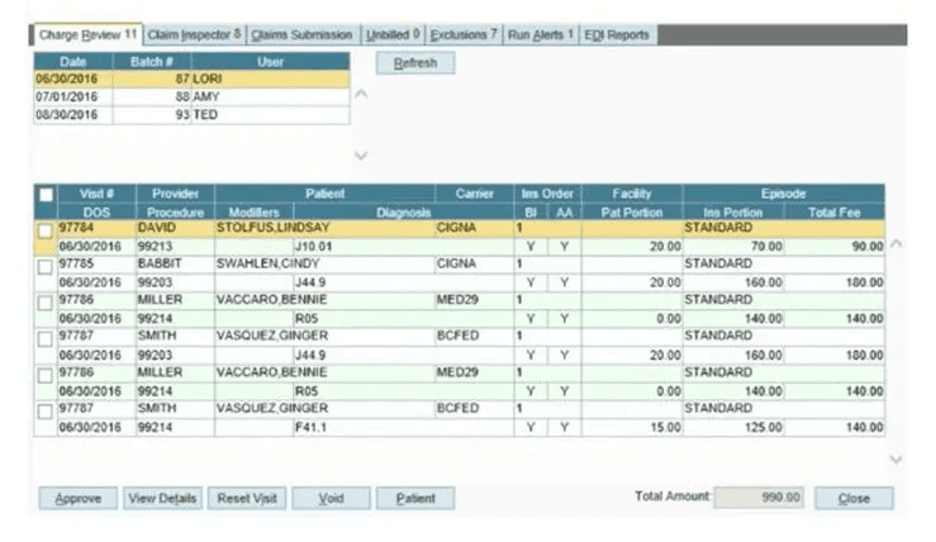Check the select-all checkbox in table header
The width and height of the screenshot is (936, 542).
pyautogui.click(x=46, y=194)
